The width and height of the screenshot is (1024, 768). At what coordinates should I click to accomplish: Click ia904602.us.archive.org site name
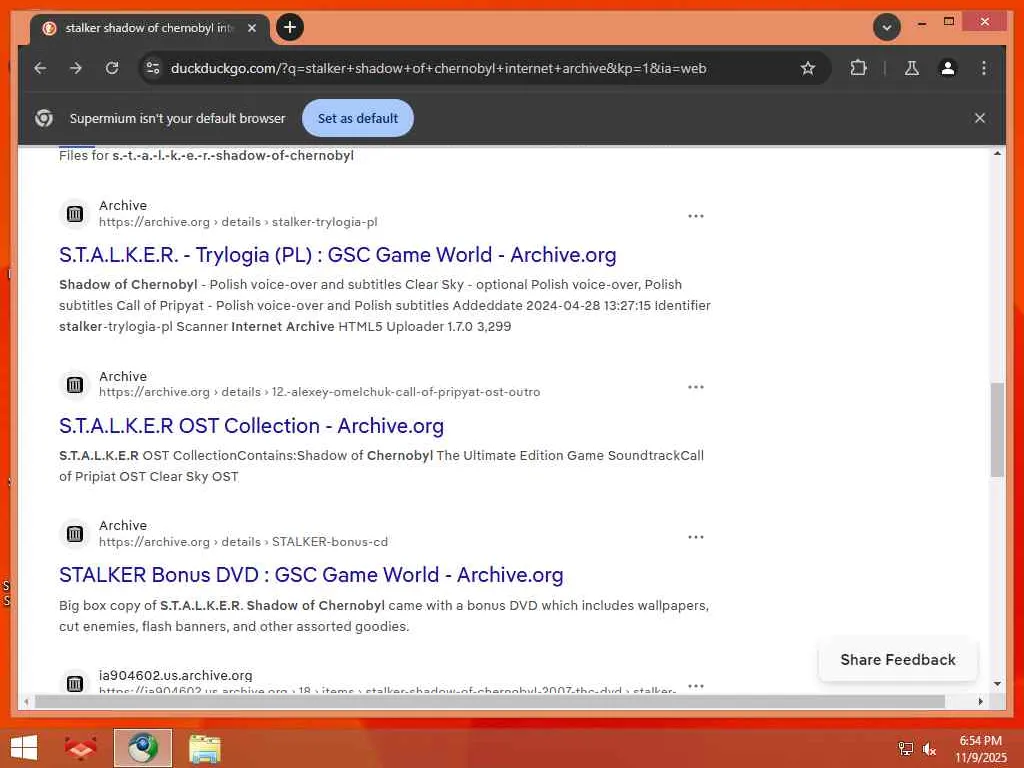click(176, 675)
